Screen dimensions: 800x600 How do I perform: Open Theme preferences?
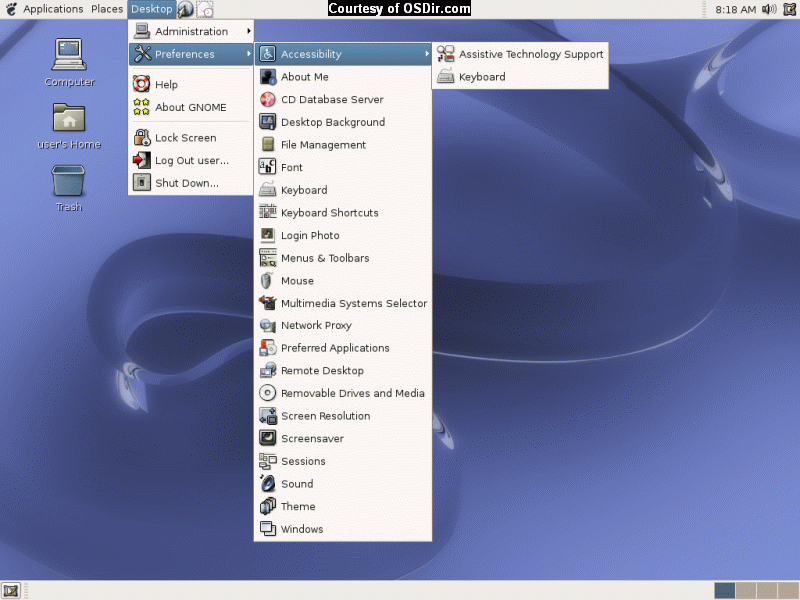pos(343,507)
